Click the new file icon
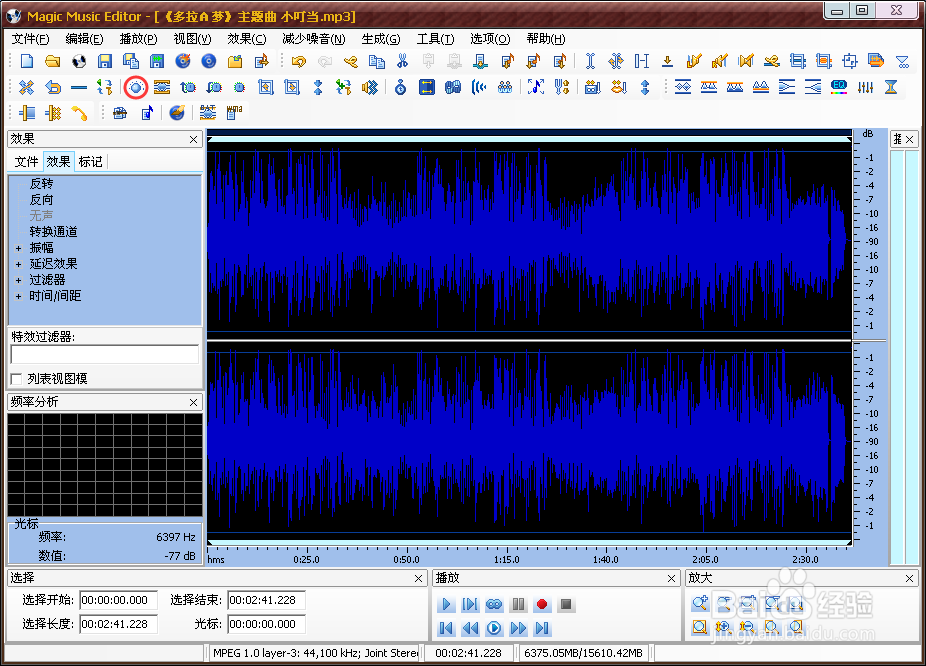The width and height of the screenshot is (926, 666). click(27, 61)
